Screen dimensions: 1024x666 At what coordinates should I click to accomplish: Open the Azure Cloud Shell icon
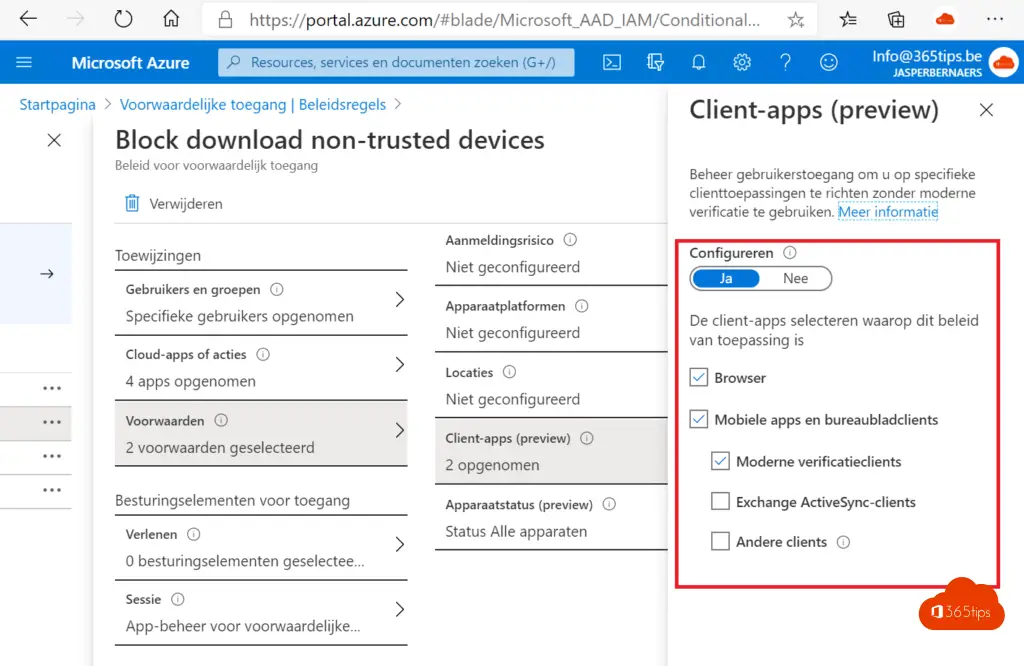pos(612,62)
